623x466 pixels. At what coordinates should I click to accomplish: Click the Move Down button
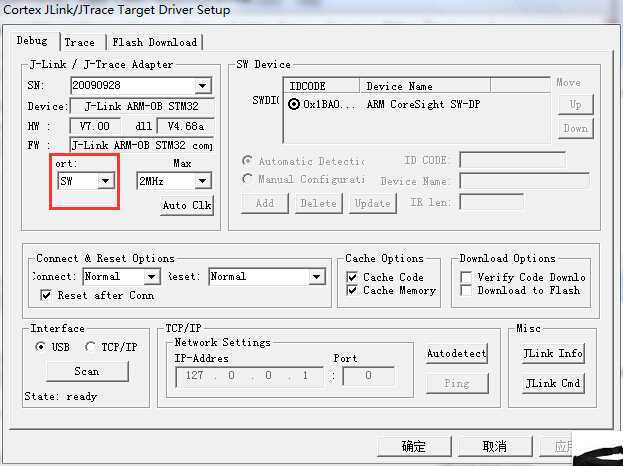tap(576, 128)
